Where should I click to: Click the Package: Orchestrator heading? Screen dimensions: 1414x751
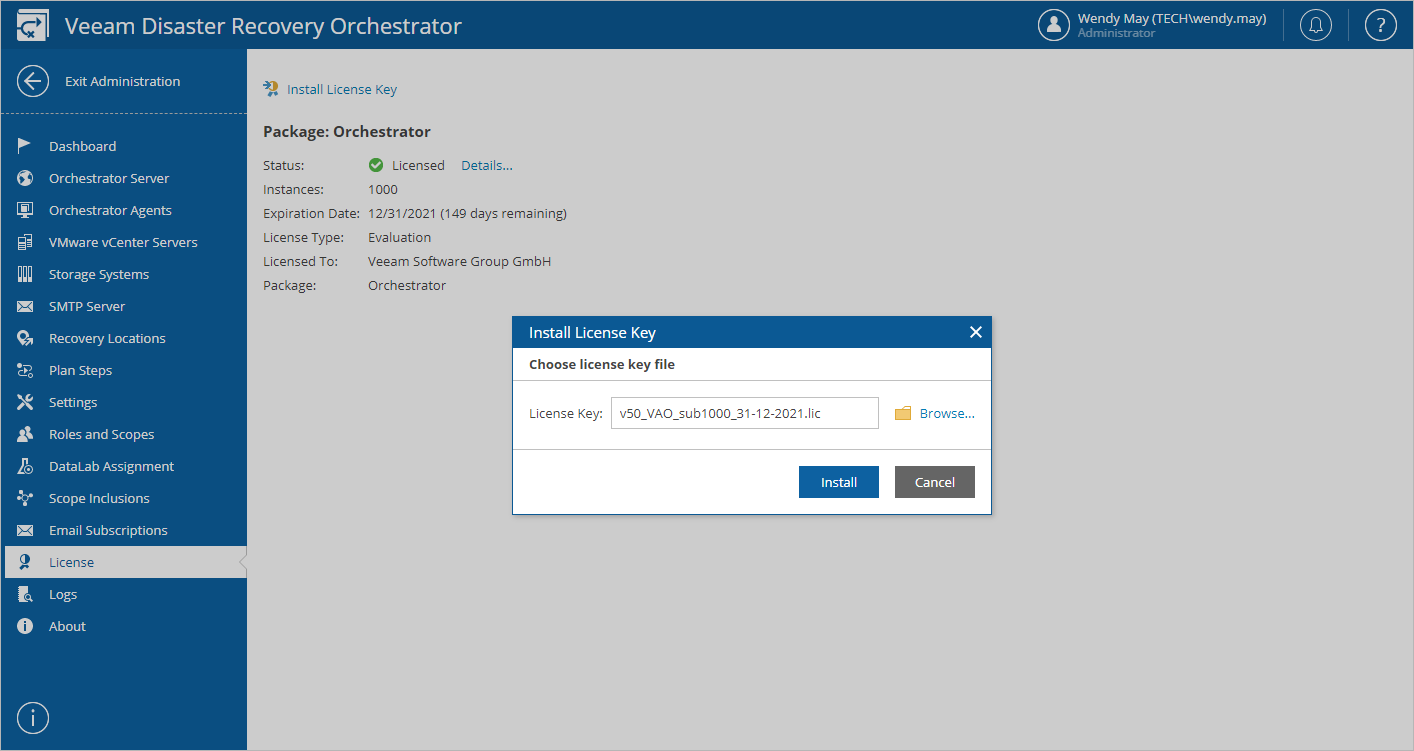tap(347, 131)
